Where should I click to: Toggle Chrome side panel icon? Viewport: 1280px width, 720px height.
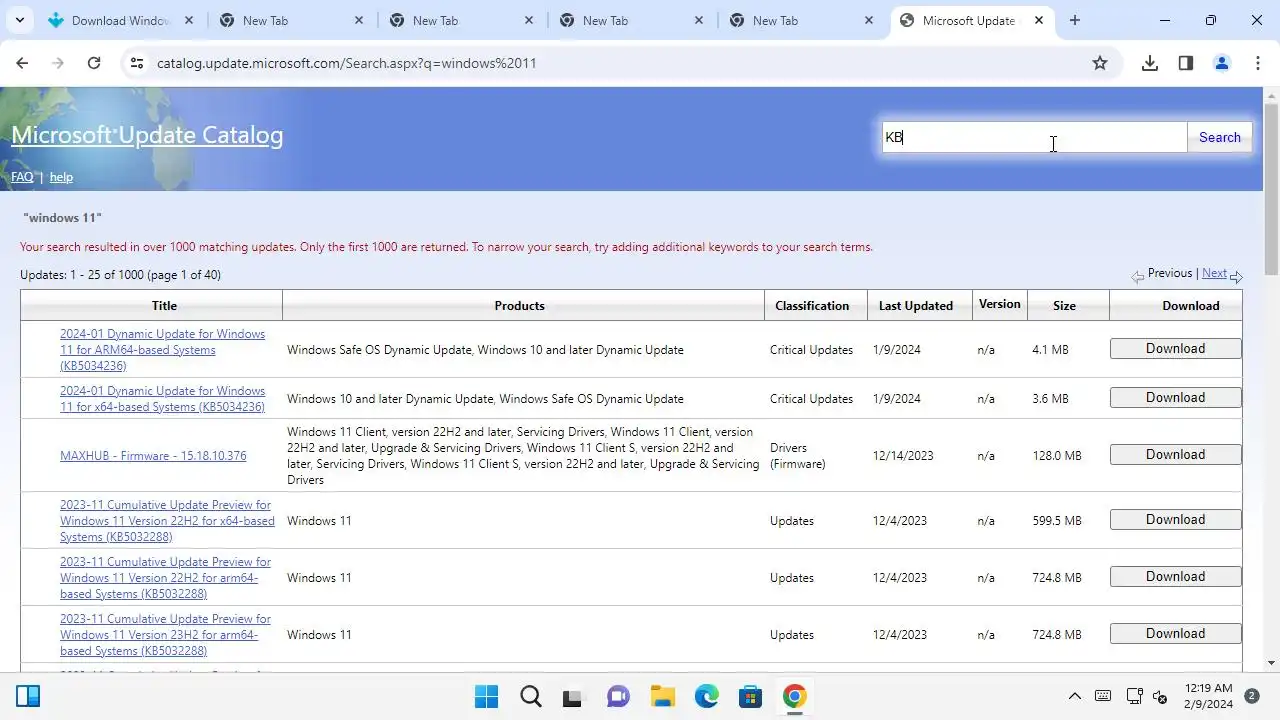click(1186, 63)
